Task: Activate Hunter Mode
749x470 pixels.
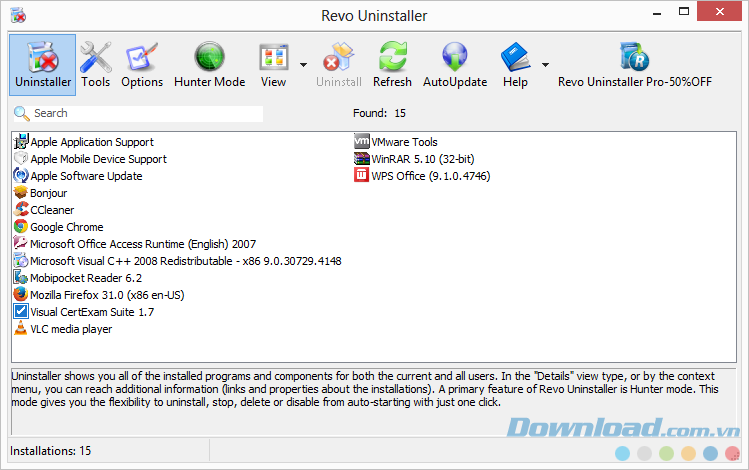Action: (x=210, y=65)
